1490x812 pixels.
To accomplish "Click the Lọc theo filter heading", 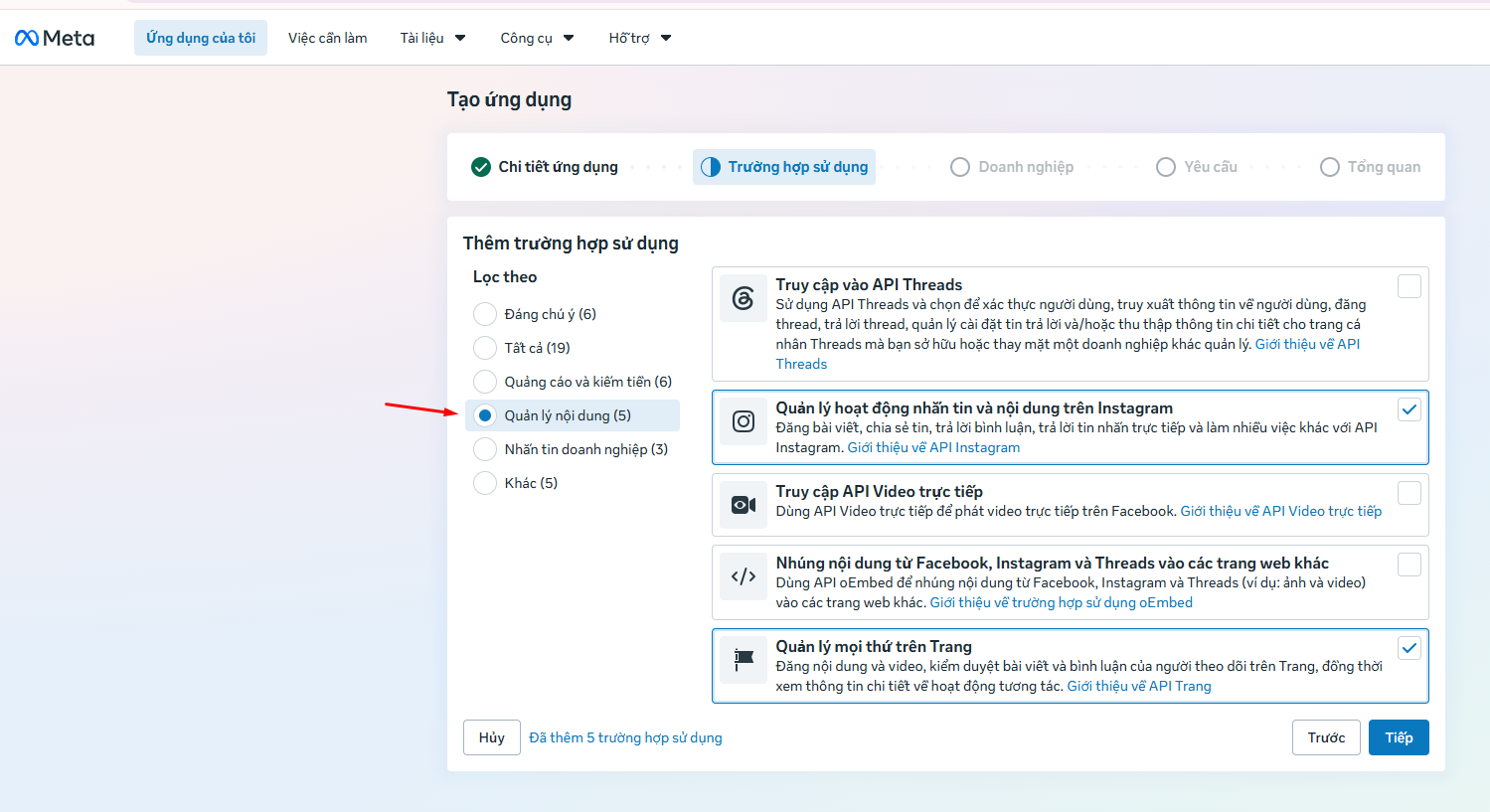I will pos(505,277).
